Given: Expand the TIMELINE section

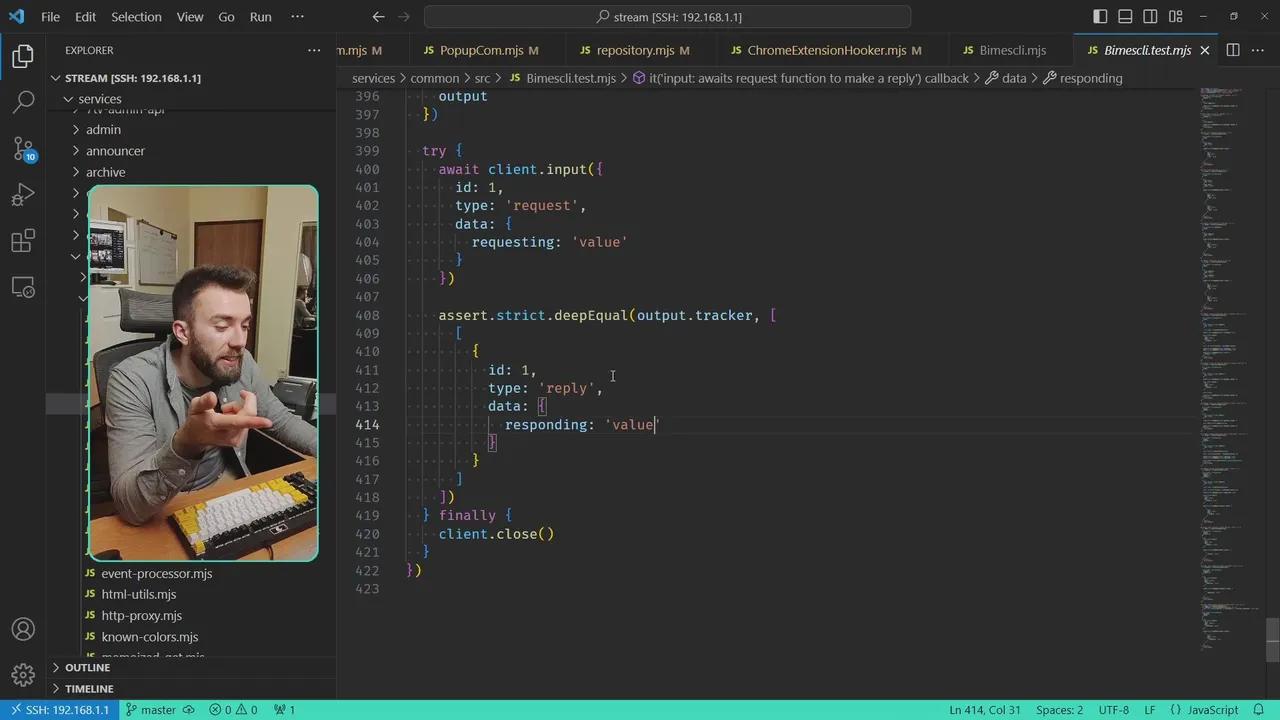Looking at the screenshot, I should pyautogui.click(x=89, y=688).
